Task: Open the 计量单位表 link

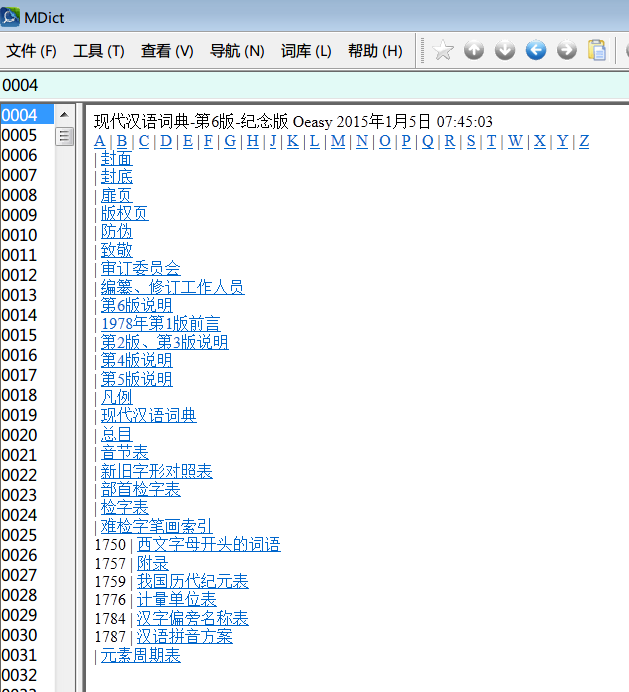Action: pos(177,600)
